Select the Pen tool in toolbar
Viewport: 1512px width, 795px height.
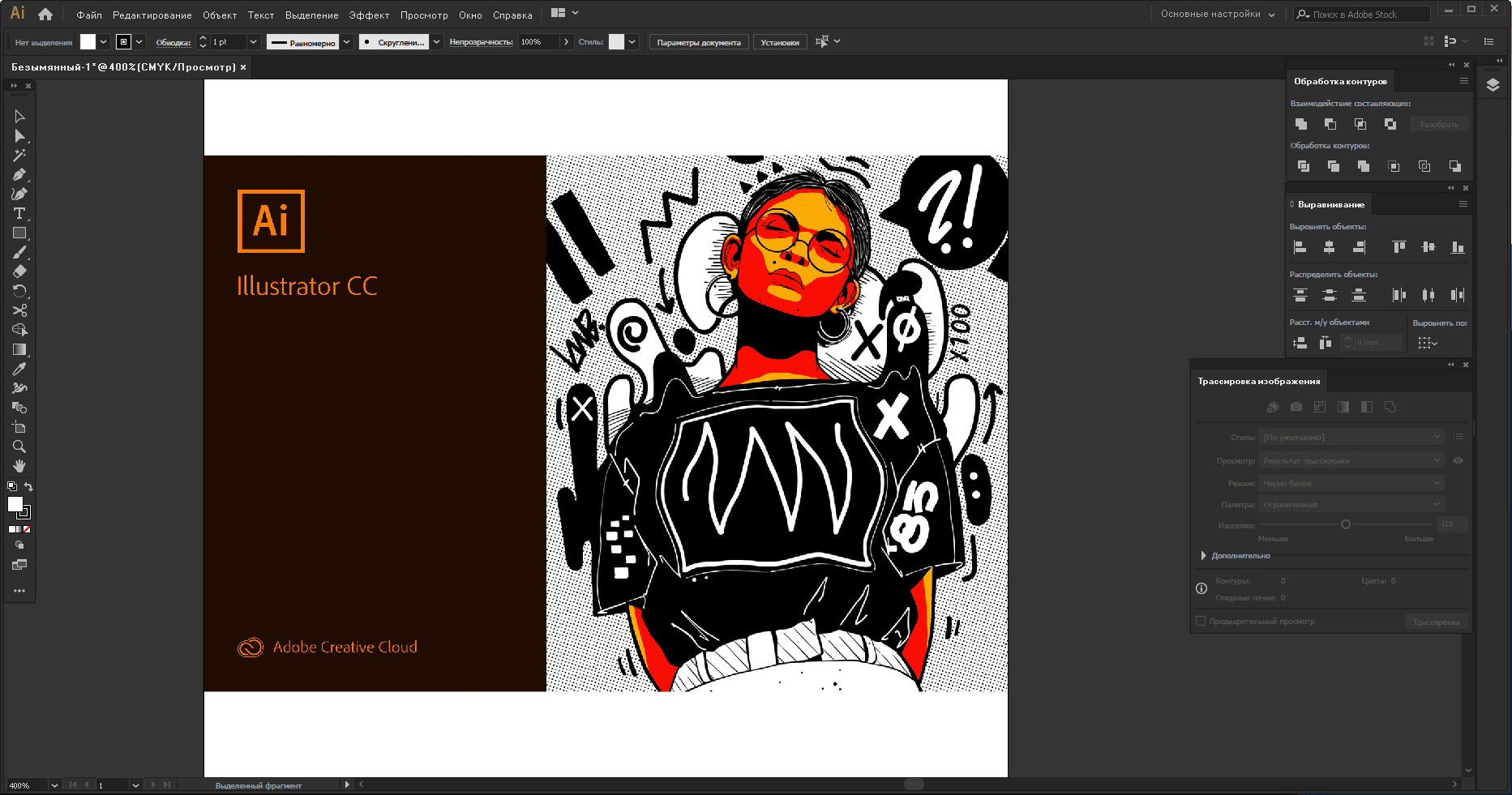point(19,175)
